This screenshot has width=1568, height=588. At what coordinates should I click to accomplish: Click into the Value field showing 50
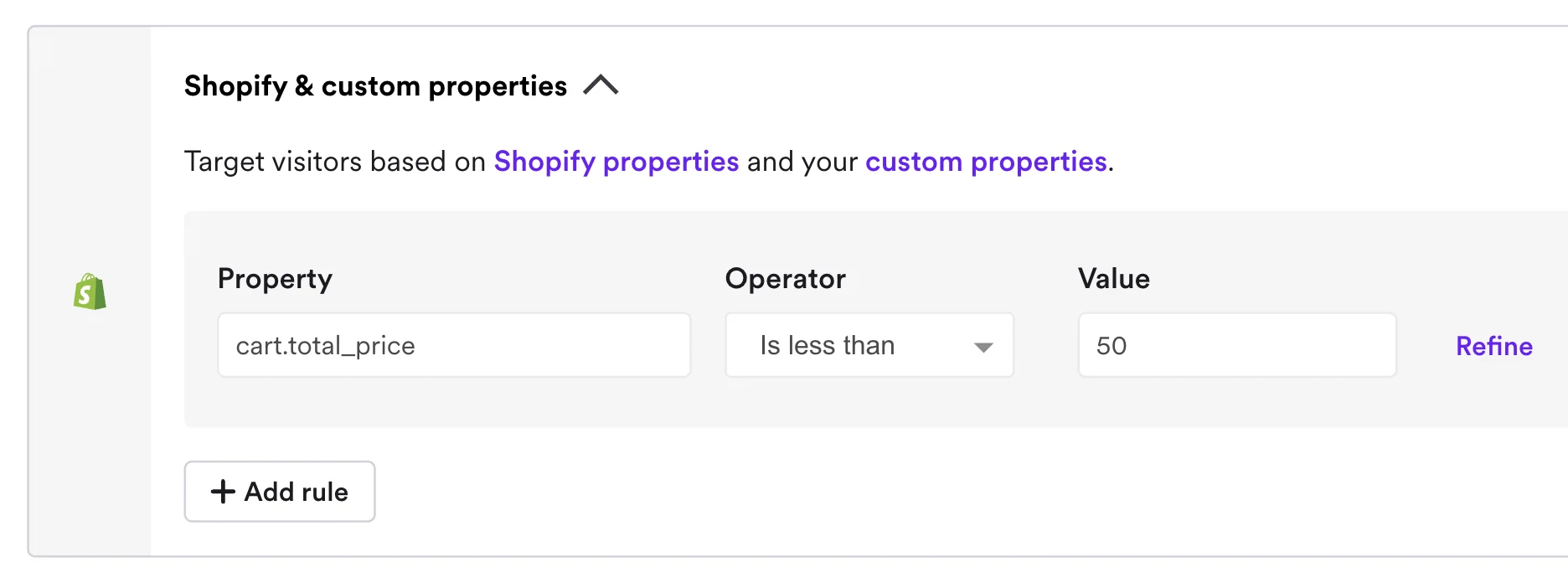(1236, 345)
